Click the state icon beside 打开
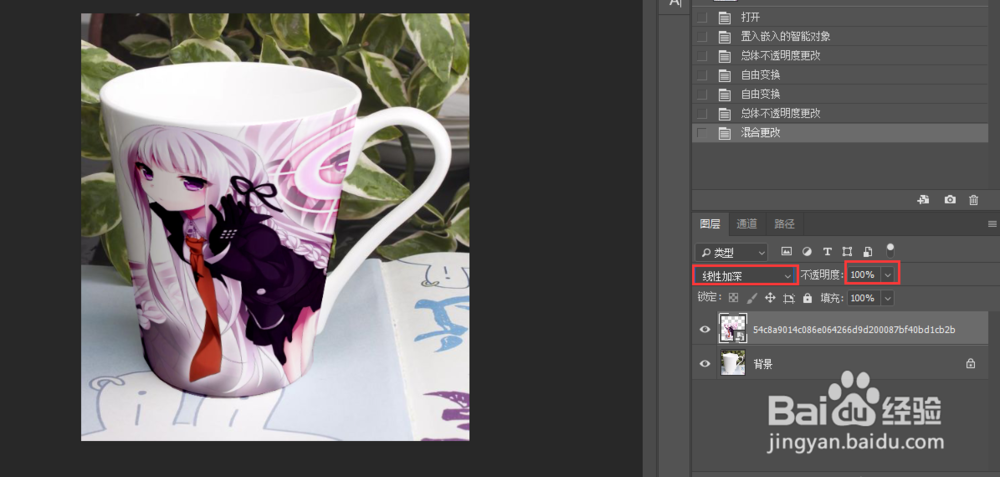The image size is (1000, 477). (724, 17)
